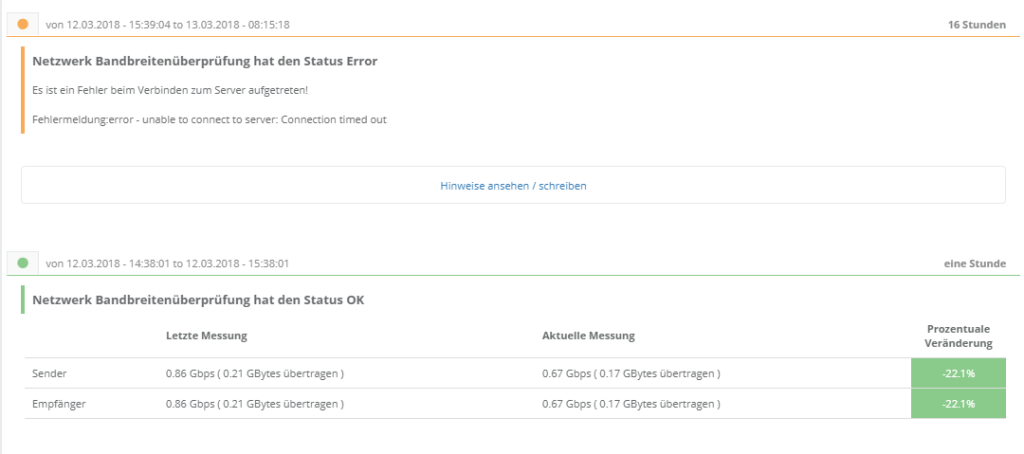Select the 'Sender' row label
Screen dimensions: 1024x454
coord(49,374)
